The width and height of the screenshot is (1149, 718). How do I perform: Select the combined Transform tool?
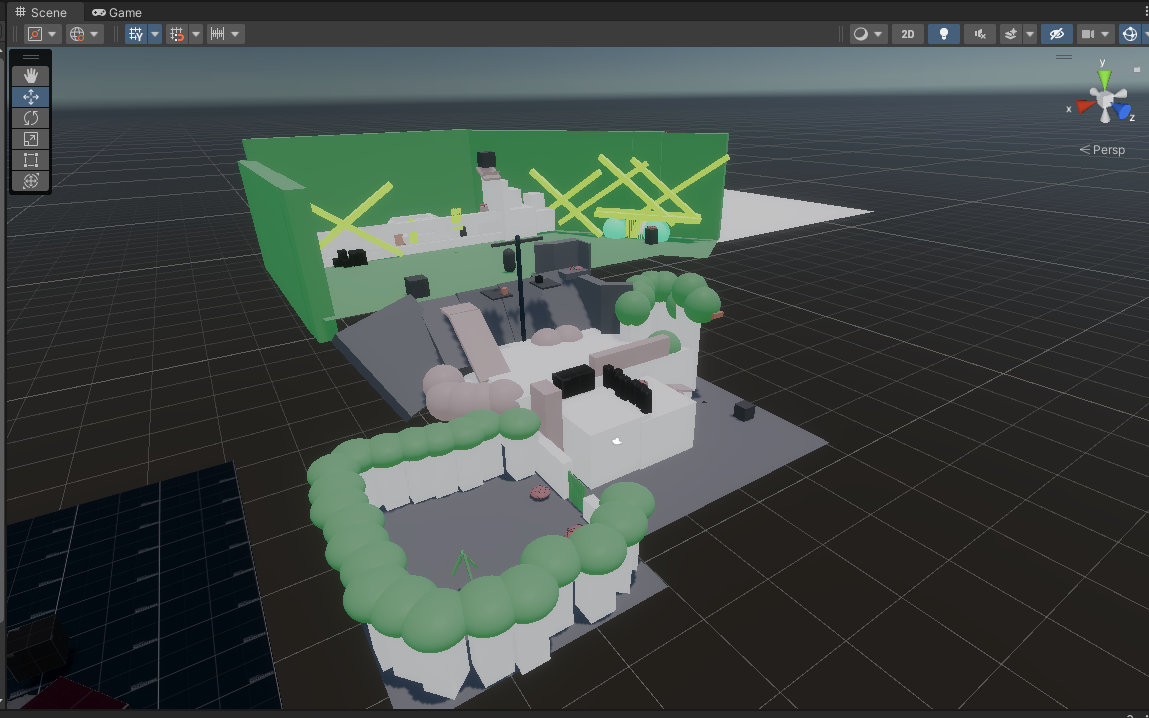pyautogui.click(x=30, y=181)
